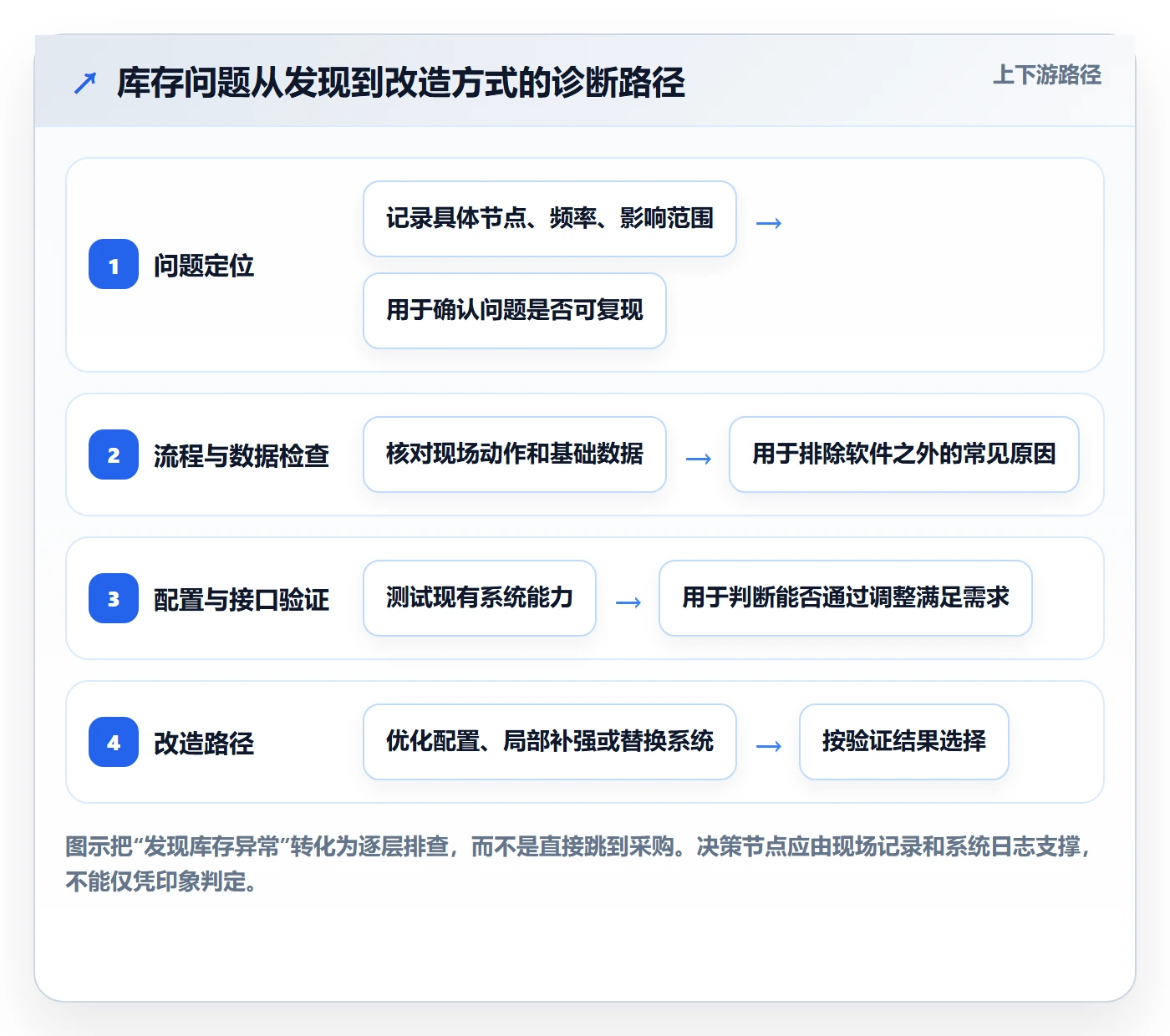Click the 用于确认问题是否可复现 box
Image resolution: width=1170 pixels, height=1036 pixels.
coord(515,311)
